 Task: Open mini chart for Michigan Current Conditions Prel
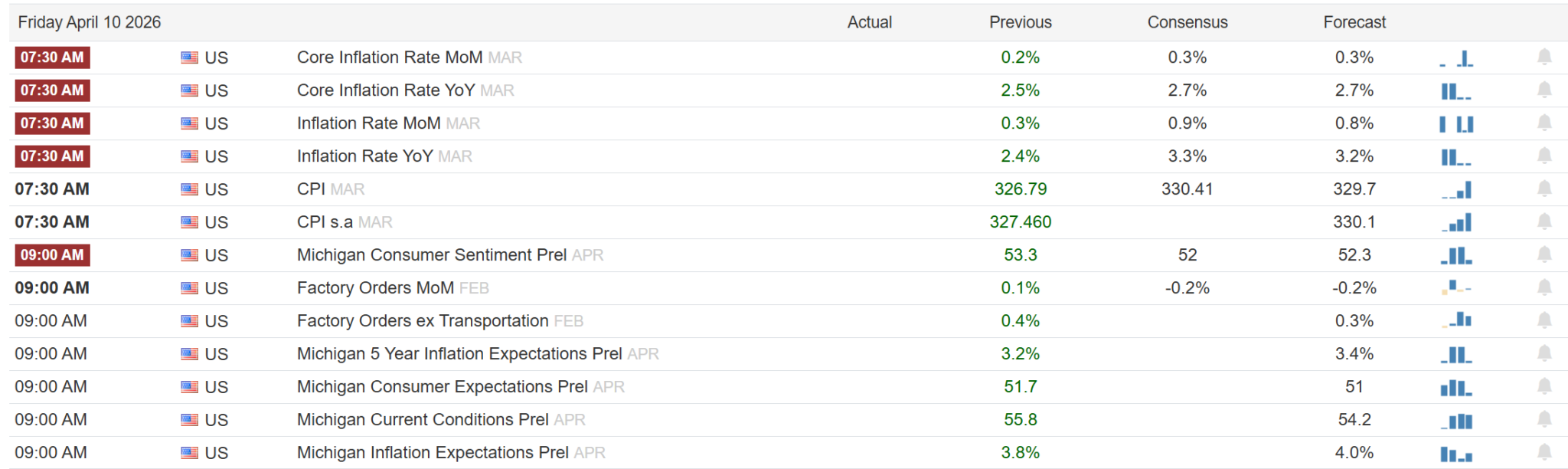click(x=1456, y=420)
